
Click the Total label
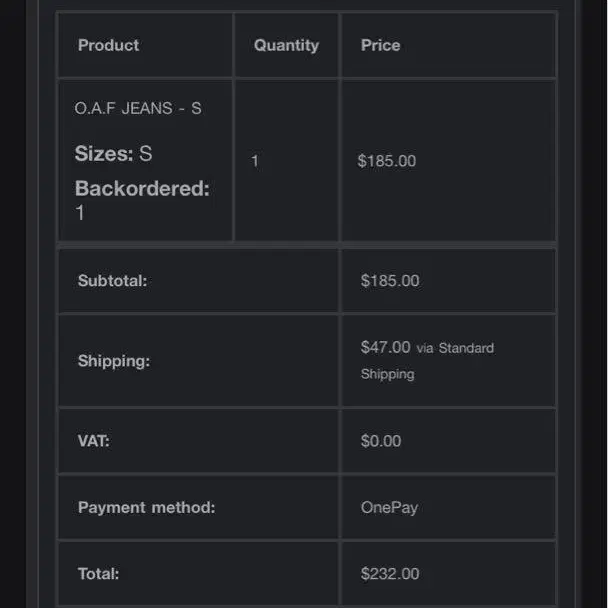[x=98, y=574]
